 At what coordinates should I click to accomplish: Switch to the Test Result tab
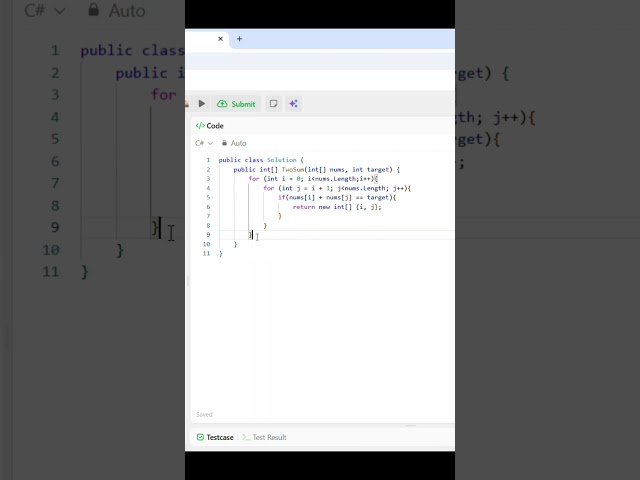(264, 437)
